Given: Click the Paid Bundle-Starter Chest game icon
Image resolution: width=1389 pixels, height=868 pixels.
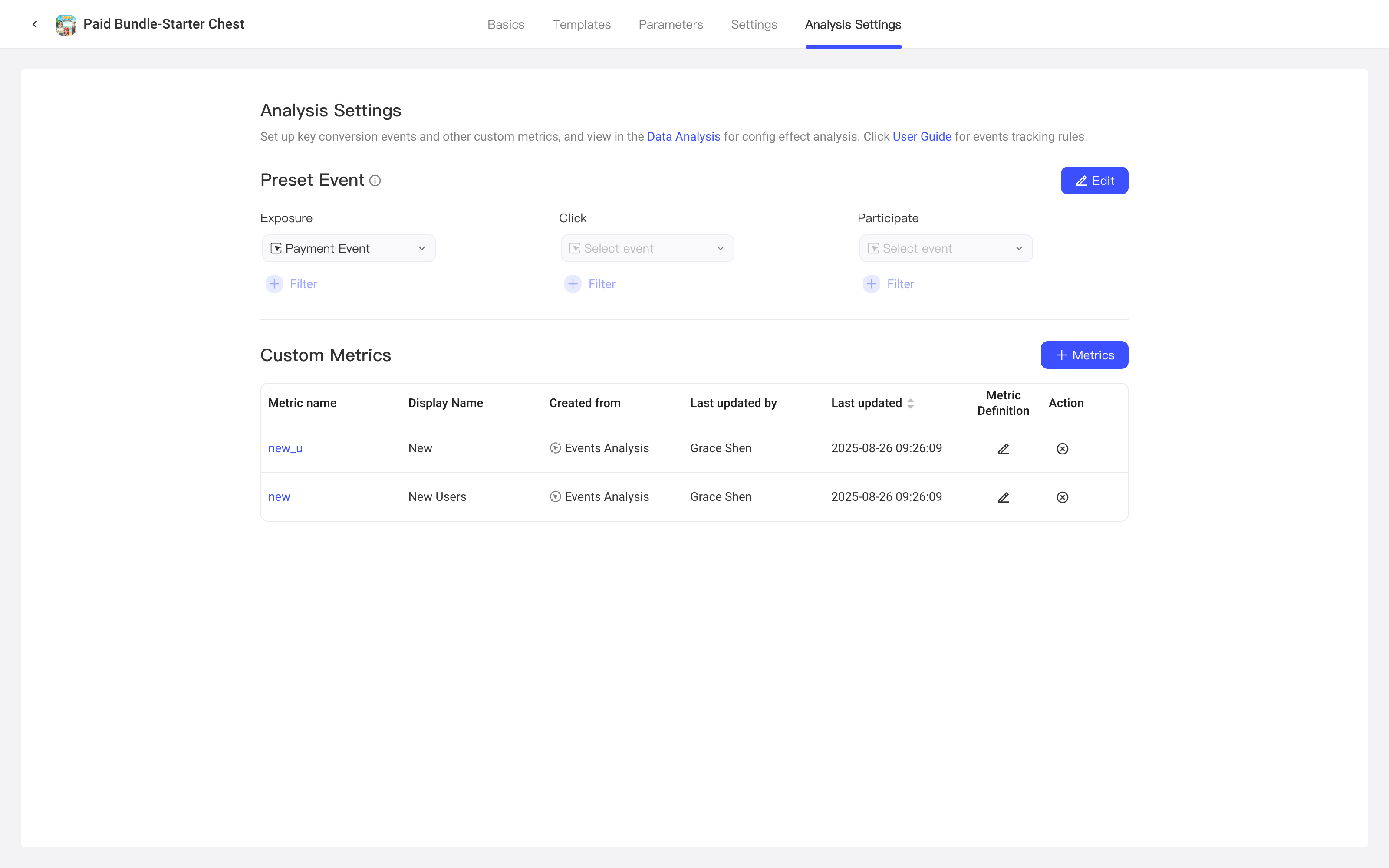Looking at the screenshot, I should (x=66, y=25).
